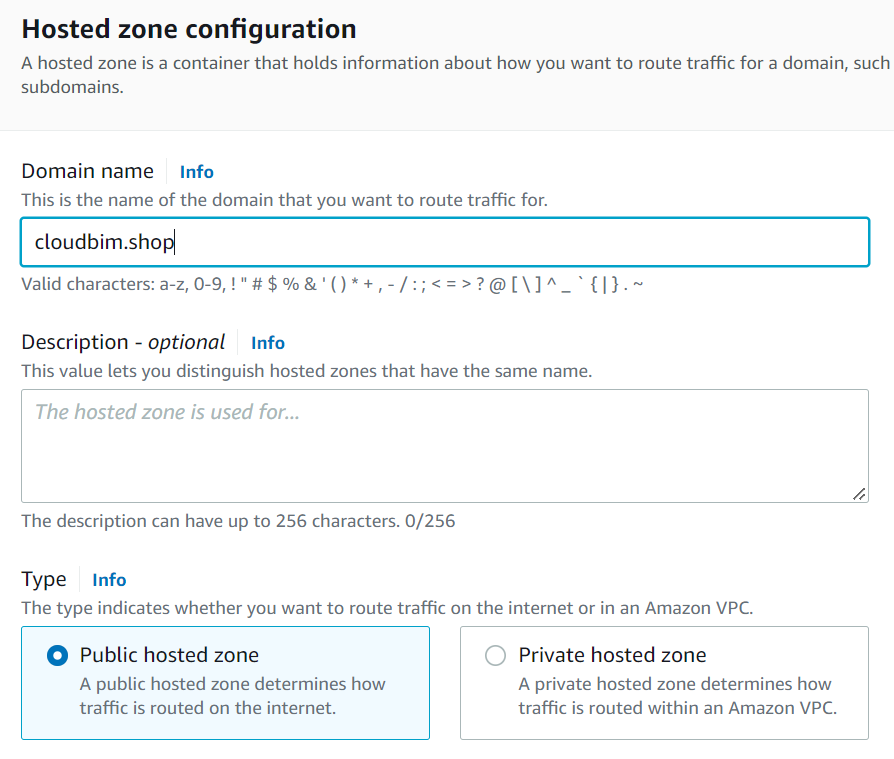Select the Public hosted zone radio button
This screenshot has width=894, height=759.
[x=58, y=656]
